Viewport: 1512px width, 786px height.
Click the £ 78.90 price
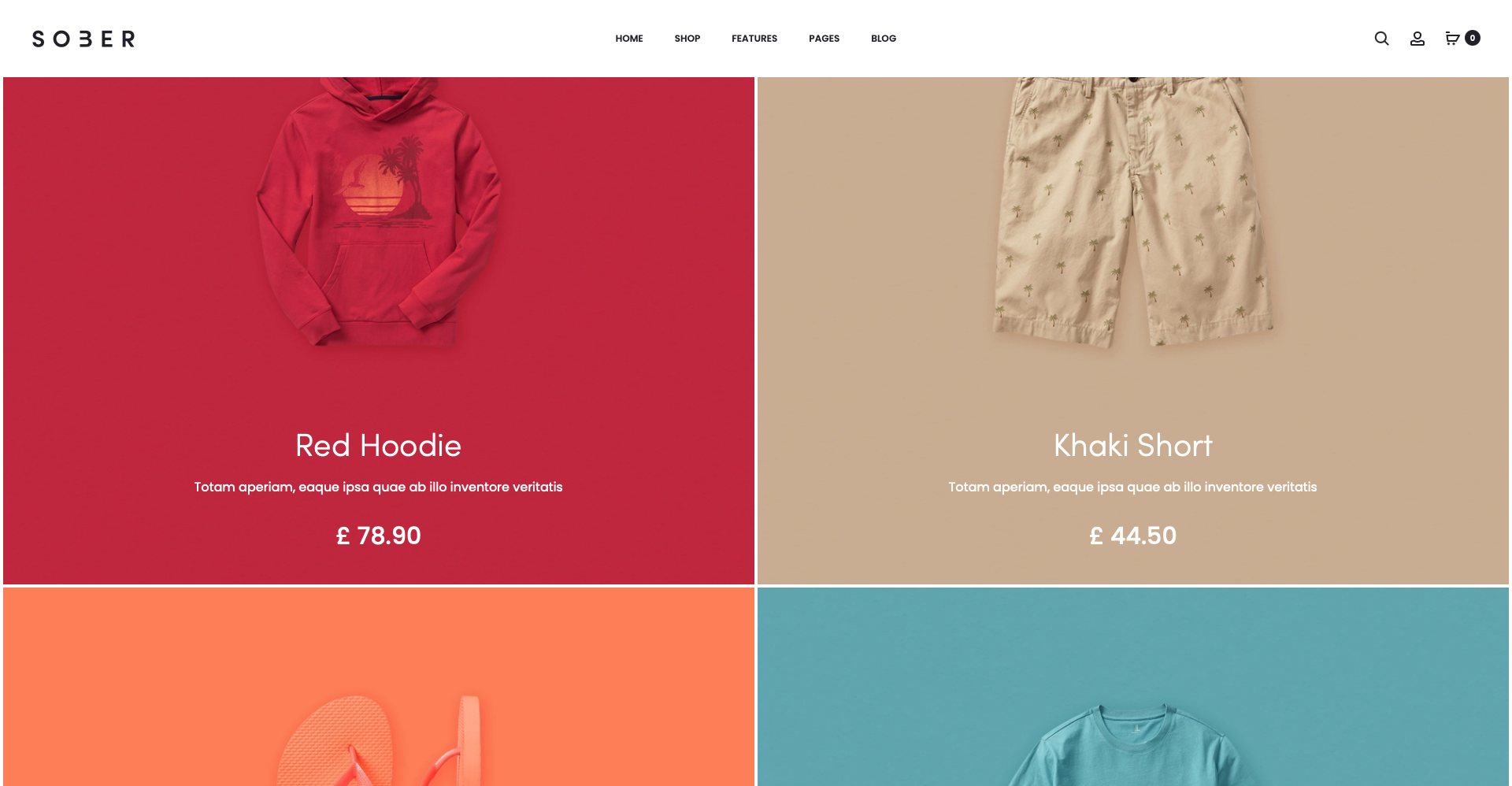click(379, 536)
